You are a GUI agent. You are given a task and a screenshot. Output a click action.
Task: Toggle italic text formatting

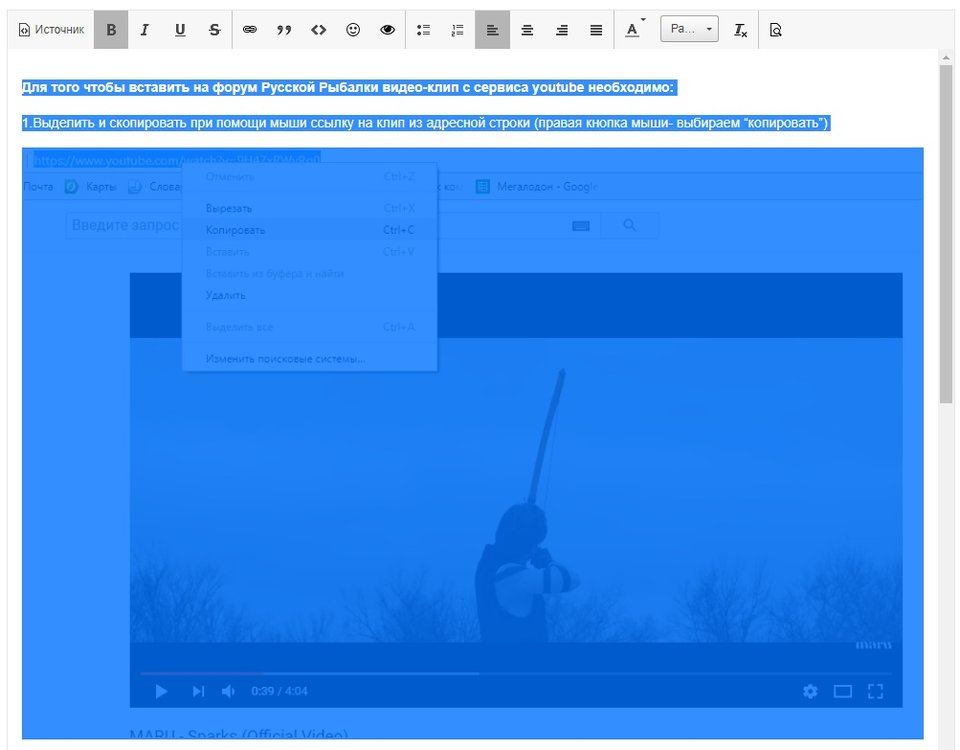point(145,30)
